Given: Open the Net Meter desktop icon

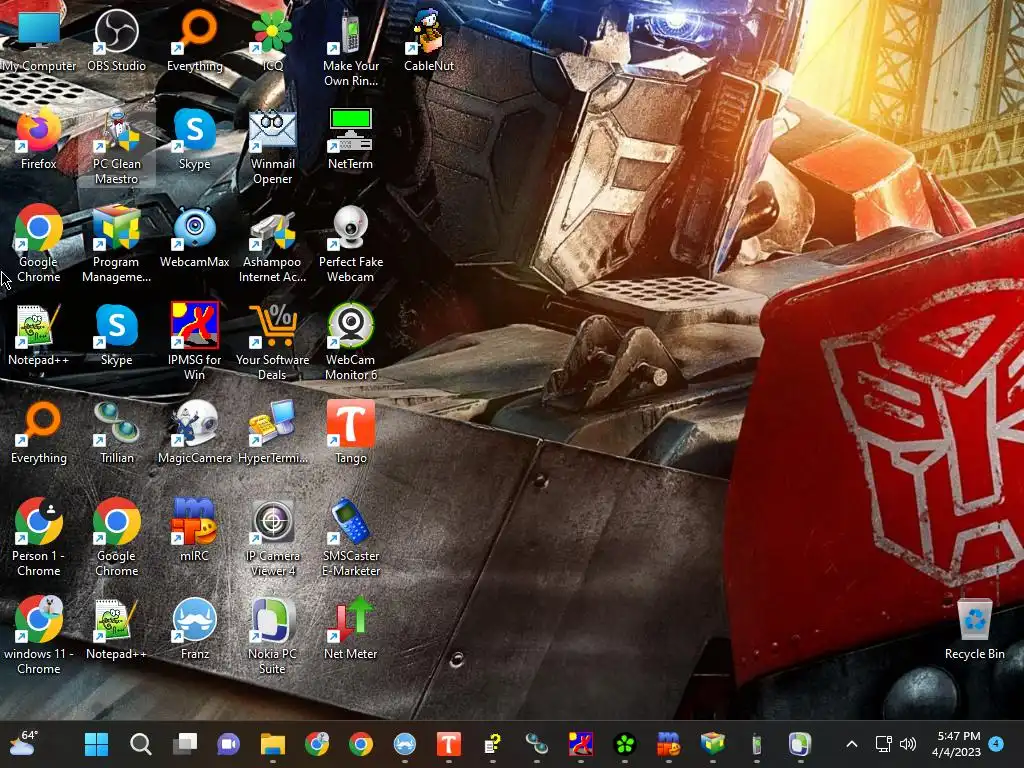Looking at the screenshot, I should pyautogui.click(x=351, y=628).
